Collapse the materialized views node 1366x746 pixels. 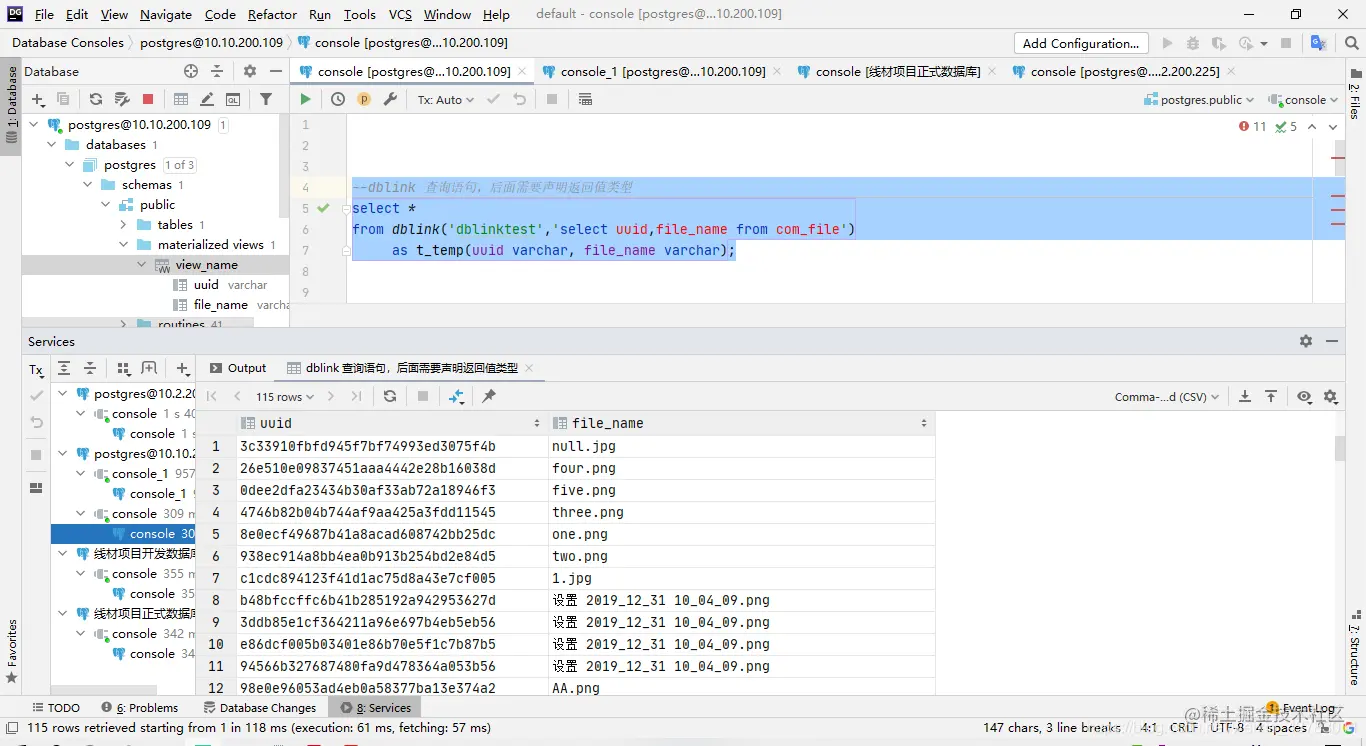click(123, 245)
